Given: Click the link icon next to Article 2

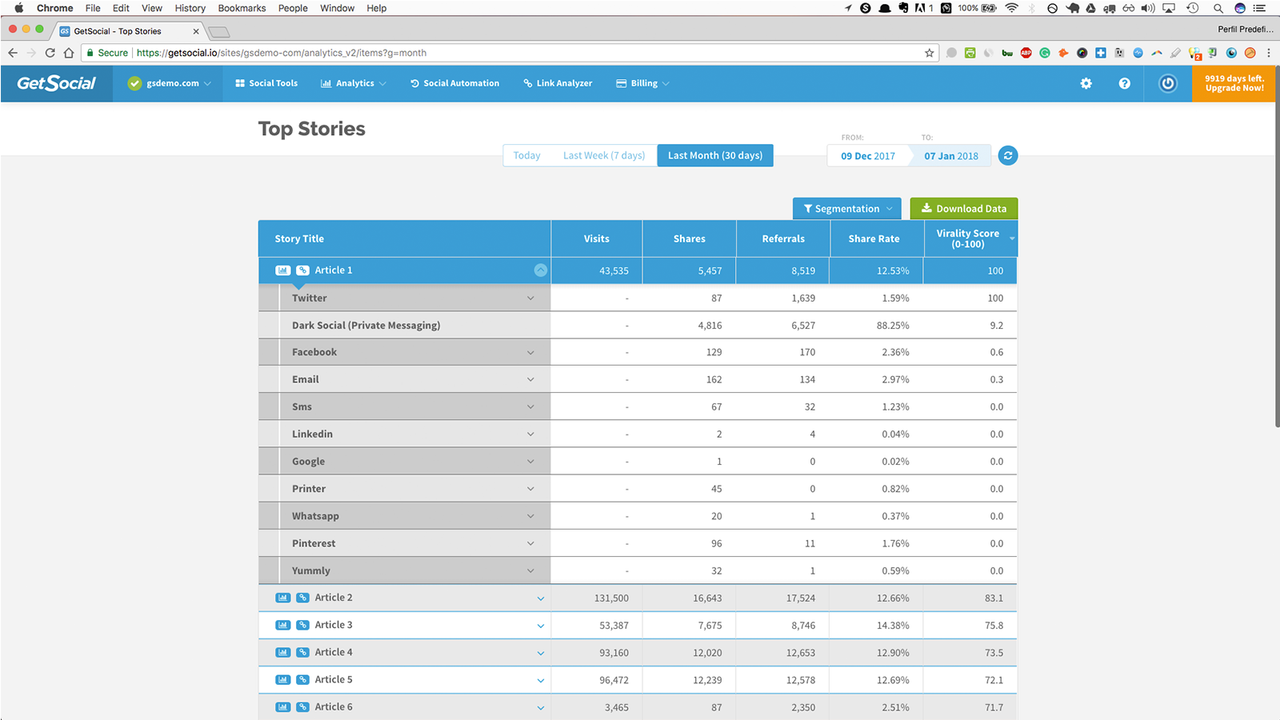Looking at the screenshot, I should [x=302, y=597].
